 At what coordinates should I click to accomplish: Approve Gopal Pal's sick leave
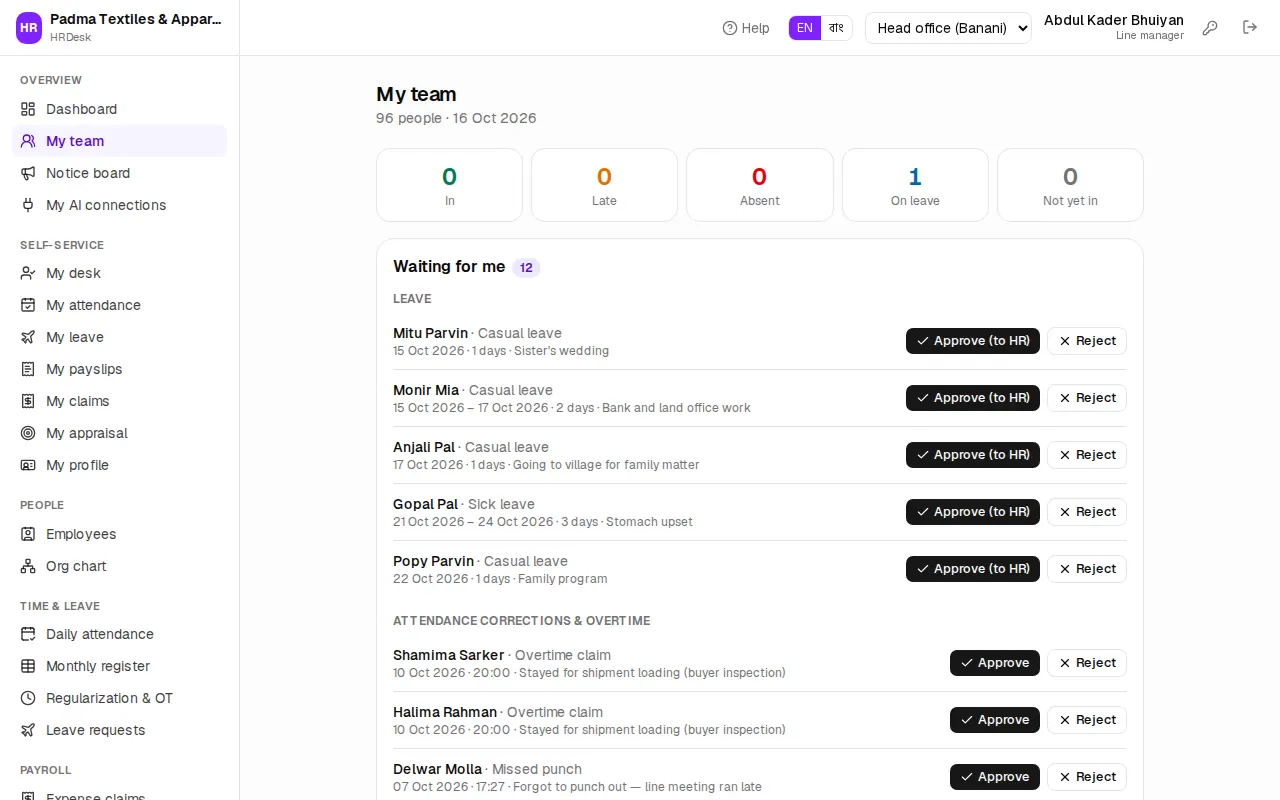tap(973, 512)
